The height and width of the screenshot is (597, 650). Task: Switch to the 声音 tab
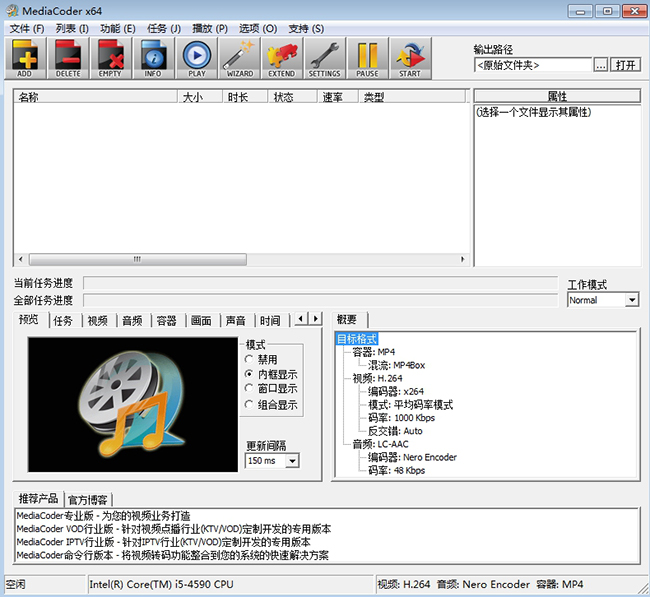point(235,320)
